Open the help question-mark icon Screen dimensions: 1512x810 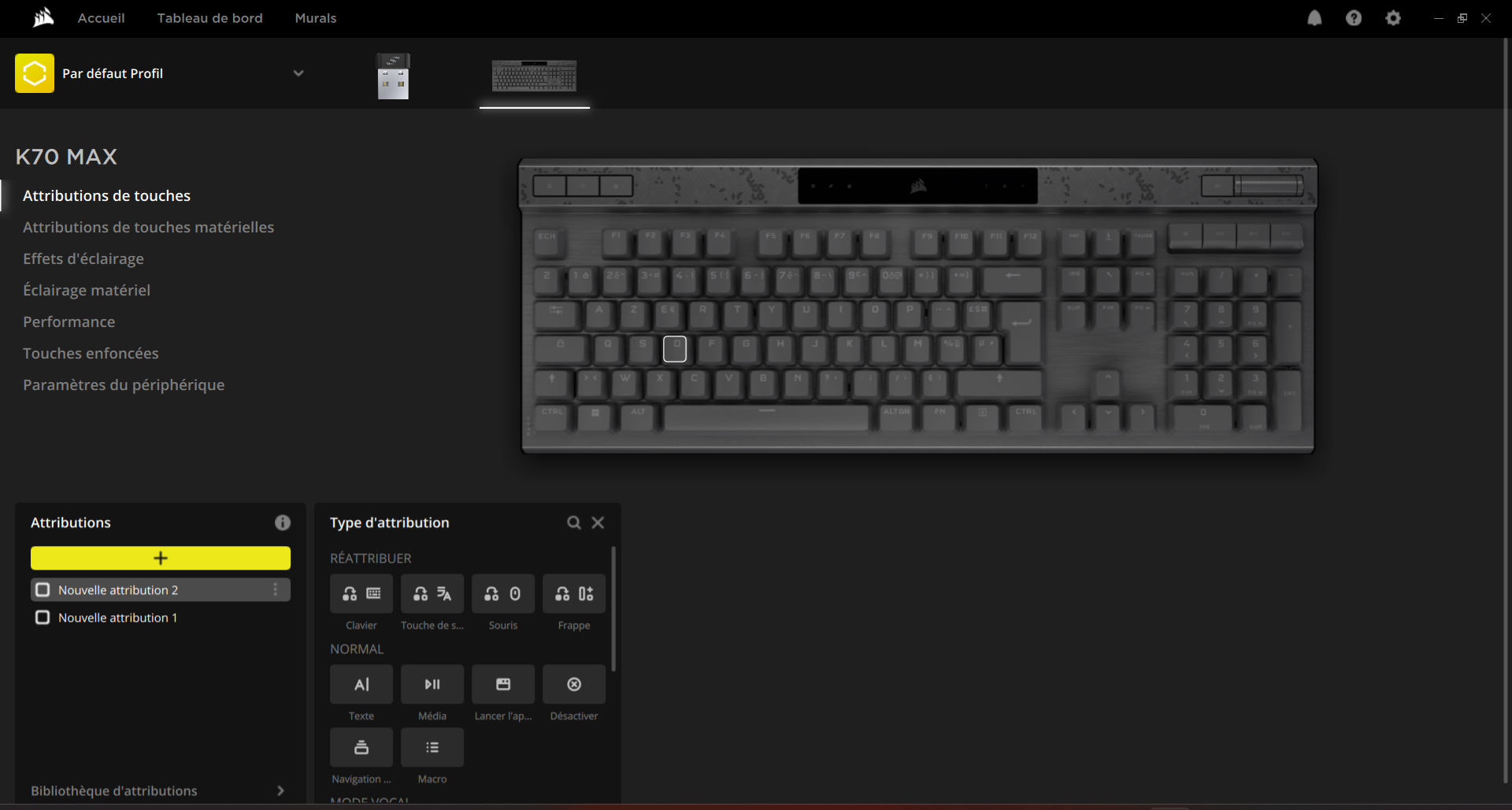point(1354,18)
